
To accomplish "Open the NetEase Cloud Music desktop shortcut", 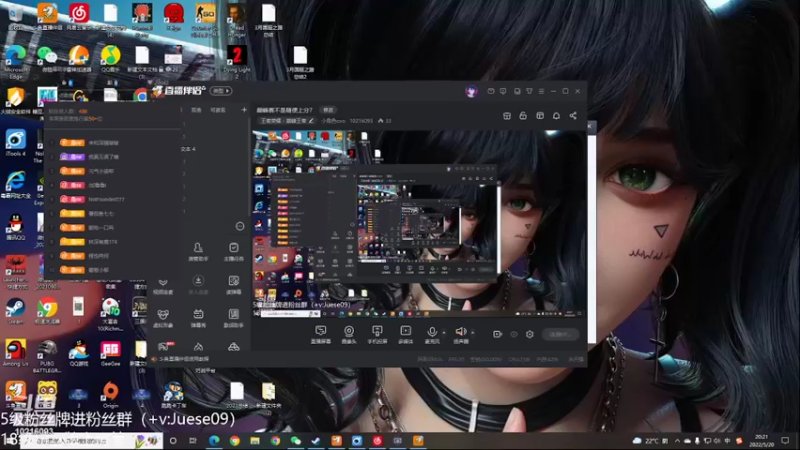I will pos(79,17).
